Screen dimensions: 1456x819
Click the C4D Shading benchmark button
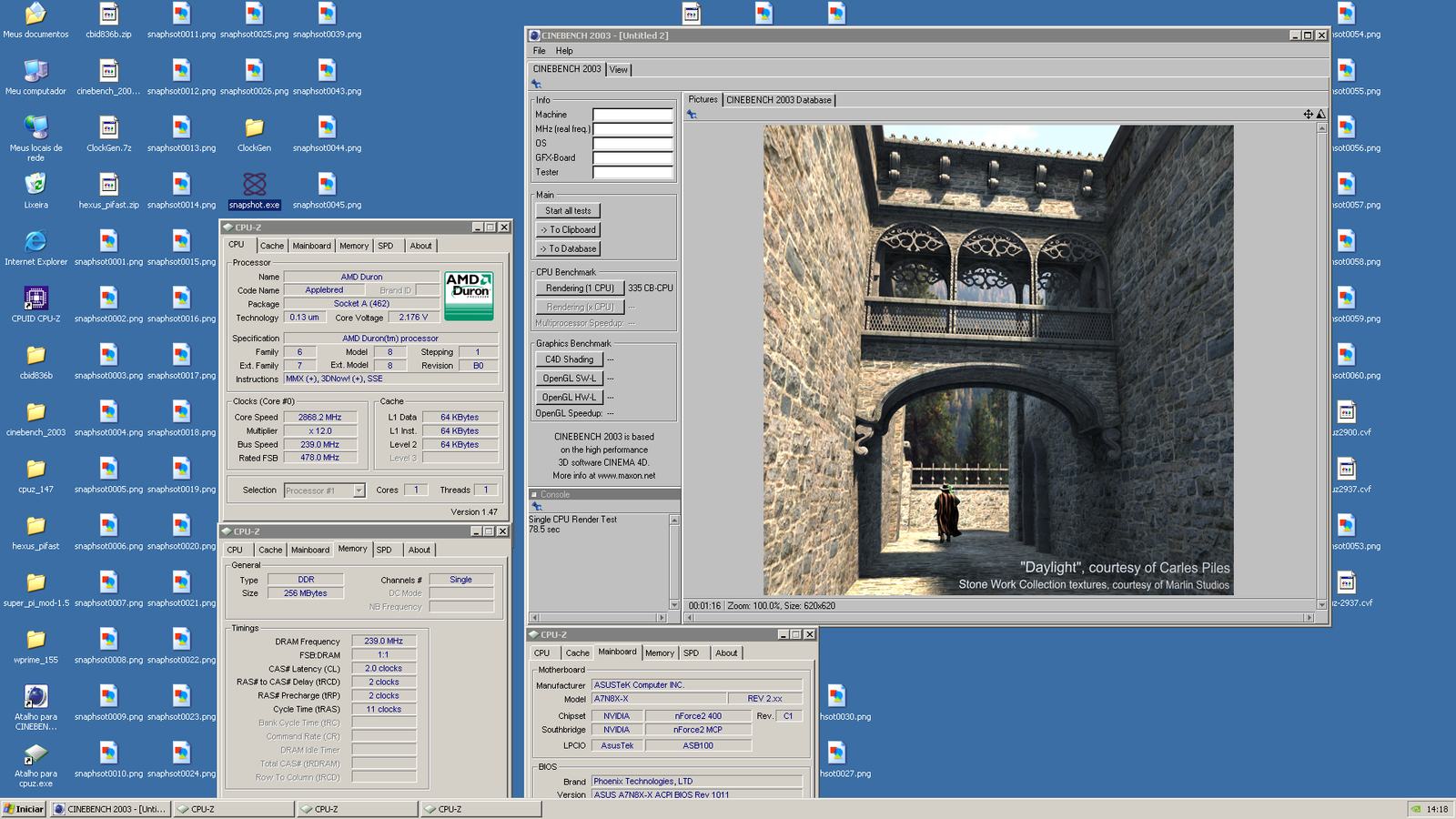(x=569, y=359)
